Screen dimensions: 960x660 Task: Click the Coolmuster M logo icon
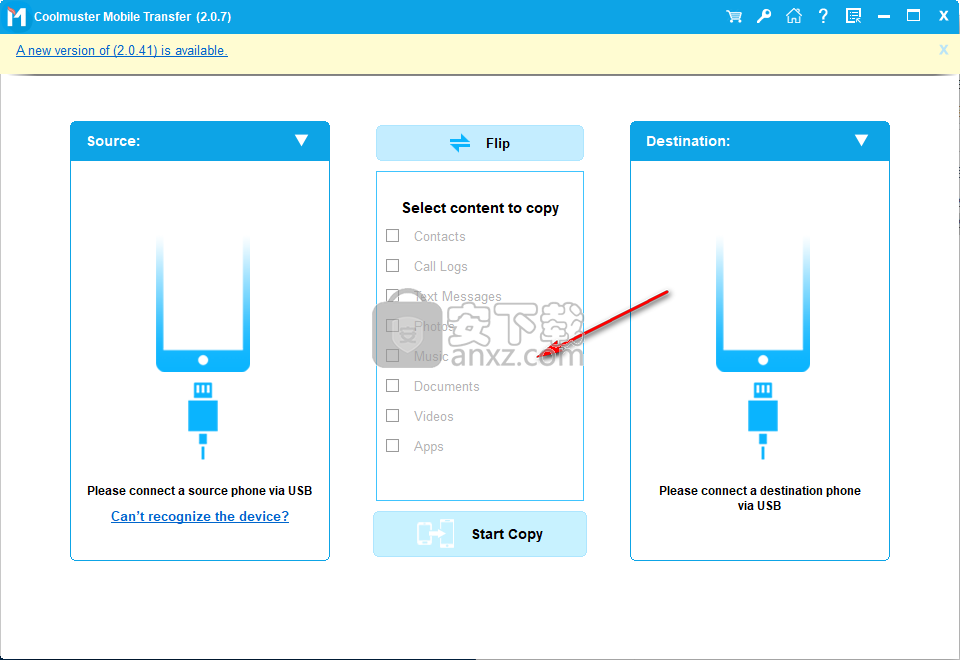[17, 17]
